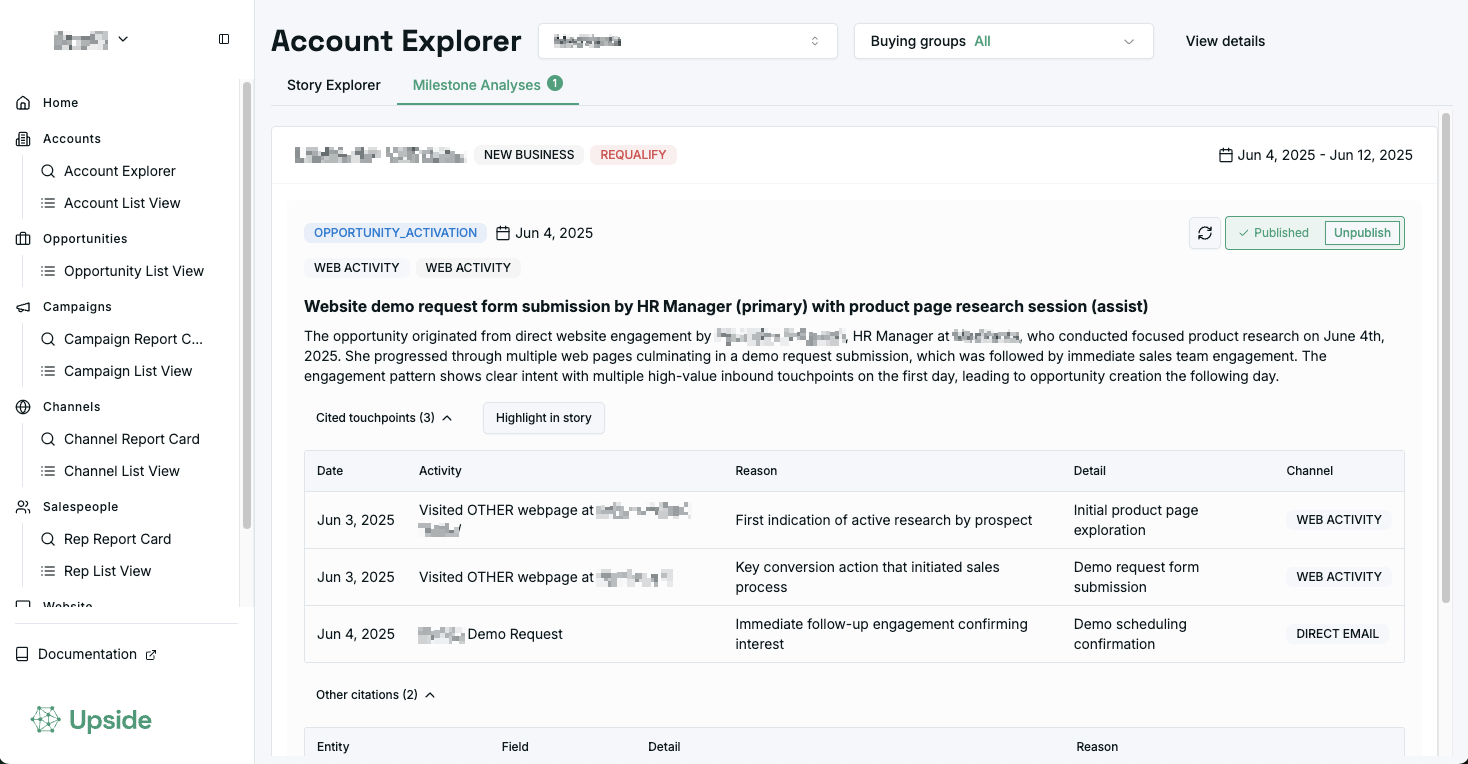Click the calendar icon beside Jun 4, 2025

pos(504,233)
